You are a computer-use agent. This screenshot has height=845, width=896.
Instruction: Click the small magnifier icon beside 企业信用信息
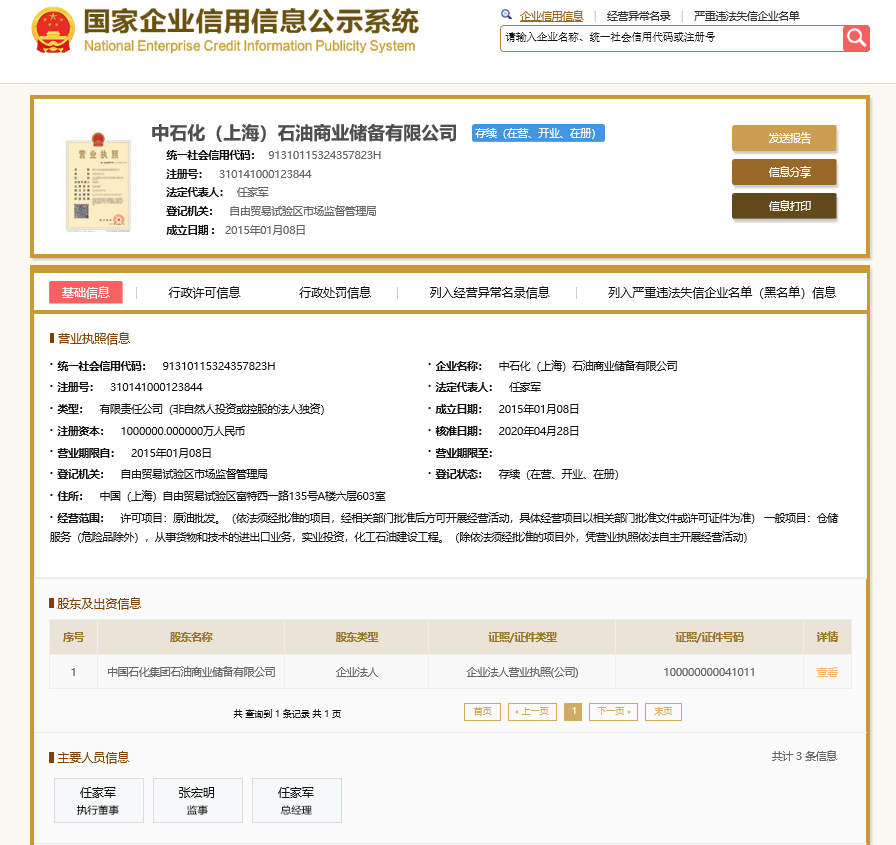(506, 15)
